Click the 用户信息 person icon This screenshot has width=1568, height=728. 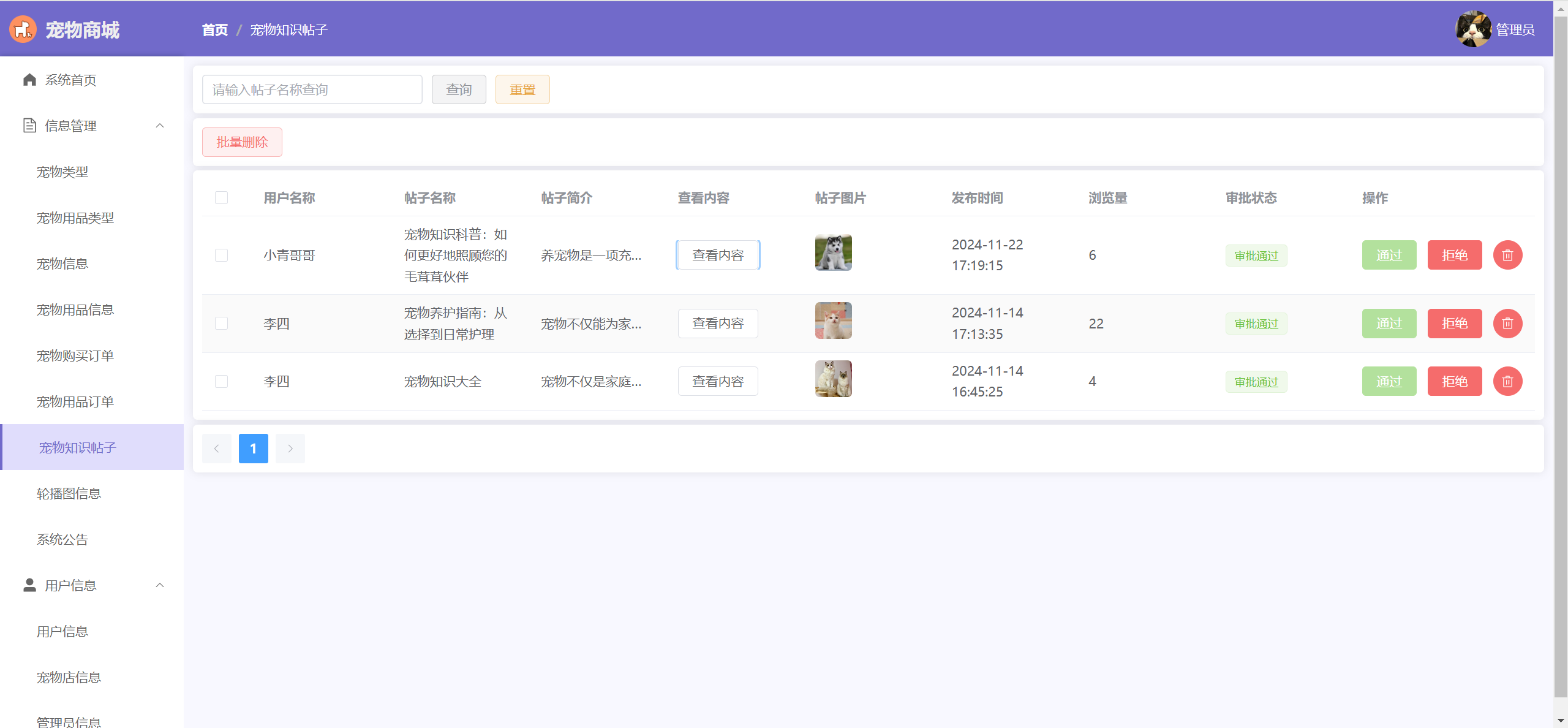click(x=29, y=585)
